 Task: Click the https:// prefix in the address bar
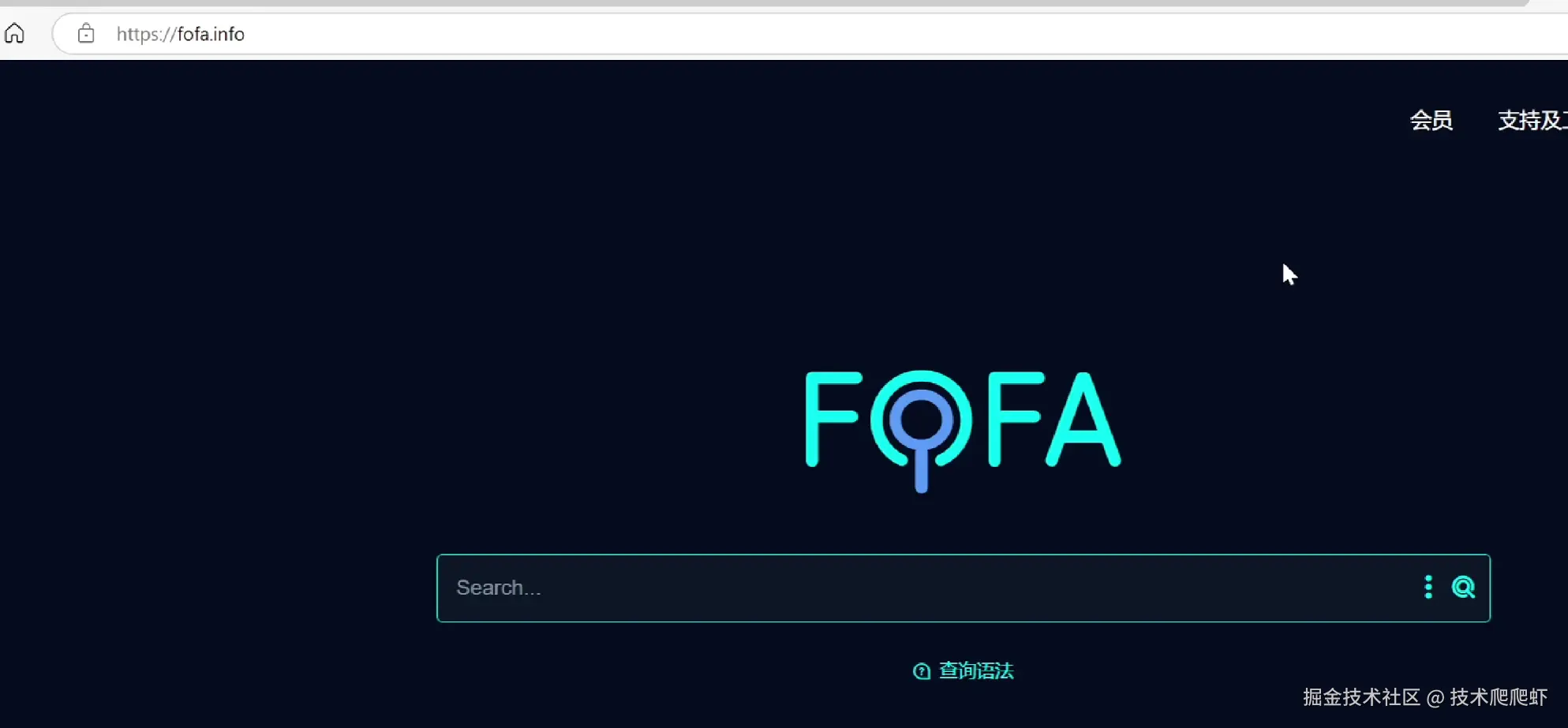pos(146,34)
